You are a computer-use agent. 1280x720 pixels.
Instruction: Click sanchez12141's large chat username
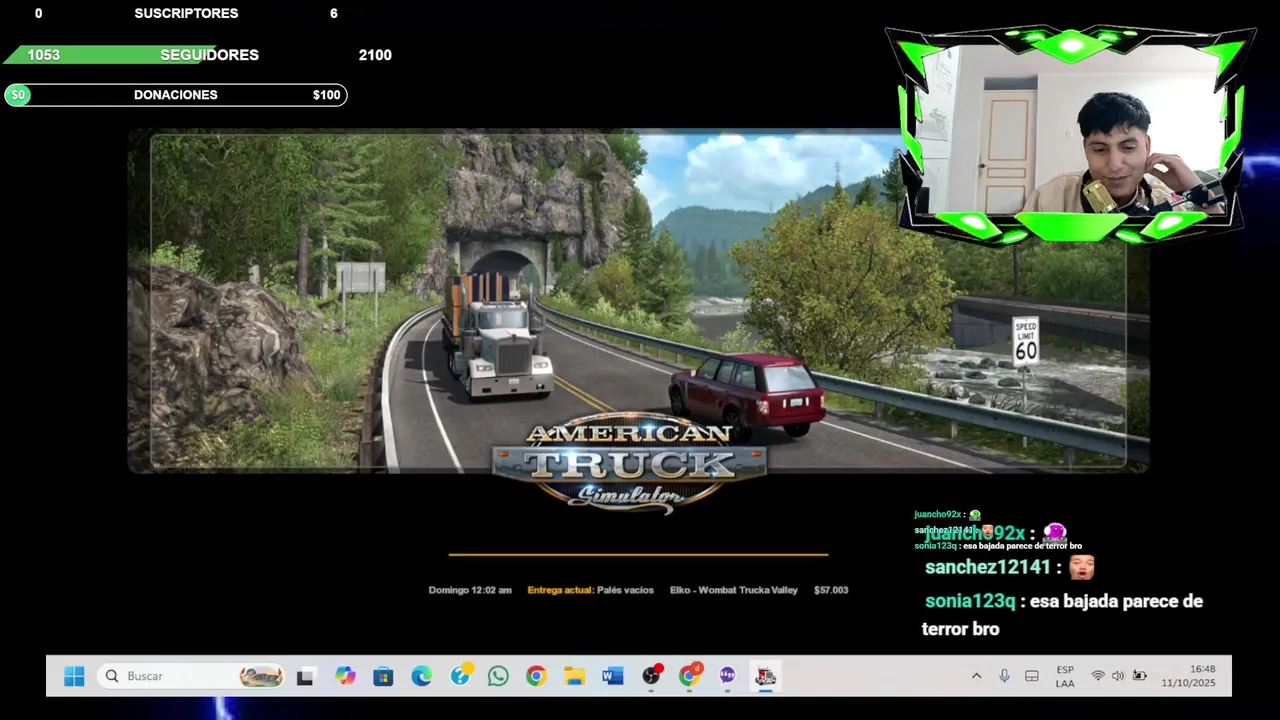point(988,567)
